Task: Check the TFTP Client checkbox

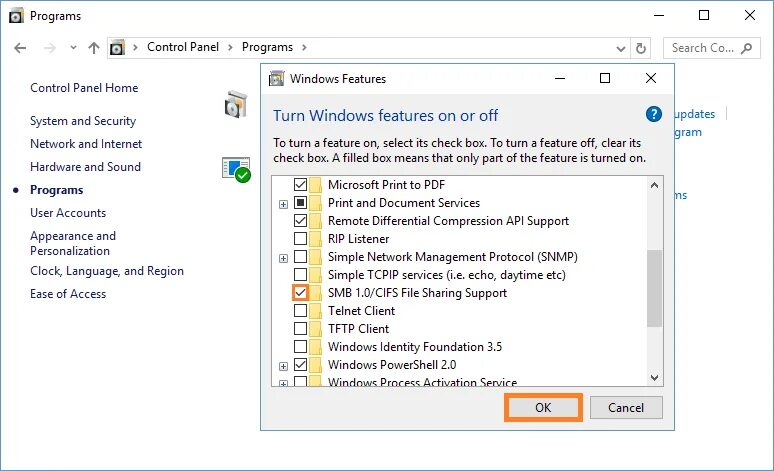Action: [300, 329]
